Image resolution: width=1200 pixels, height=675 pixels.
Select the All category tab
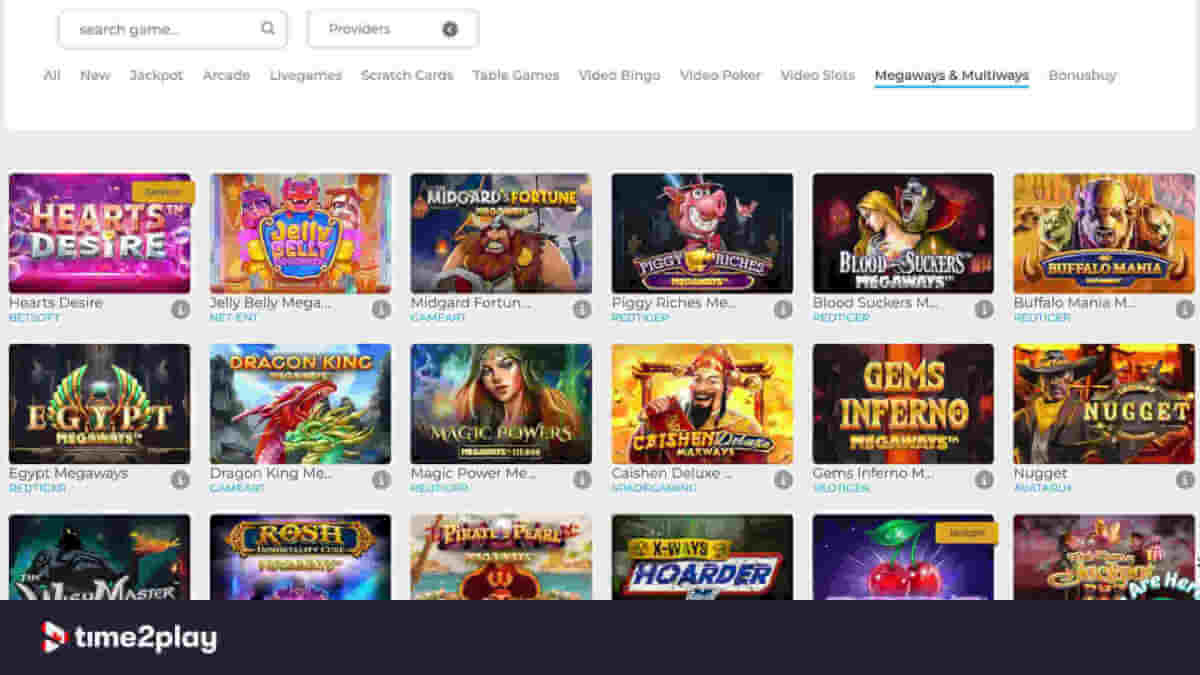click(x=52, y=75)
